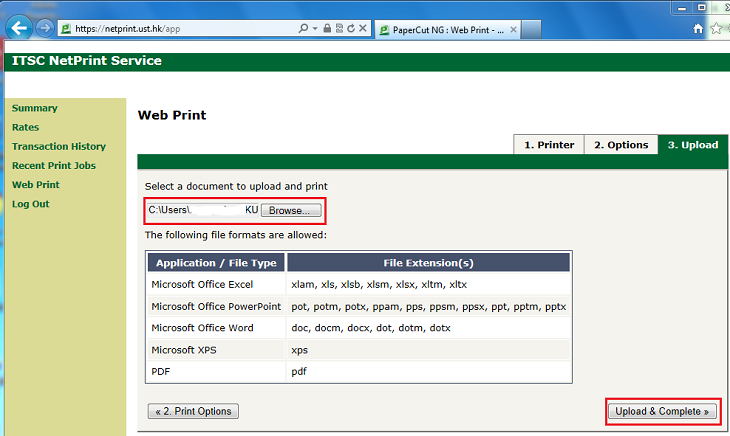Switch to the 1. Printer tab

tap(548, 145)
